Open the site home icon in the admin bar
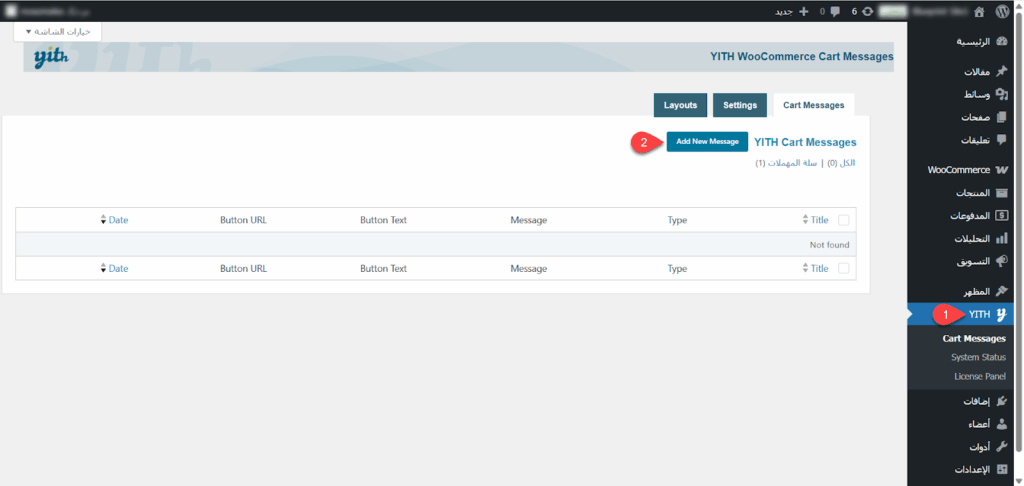 978,11
